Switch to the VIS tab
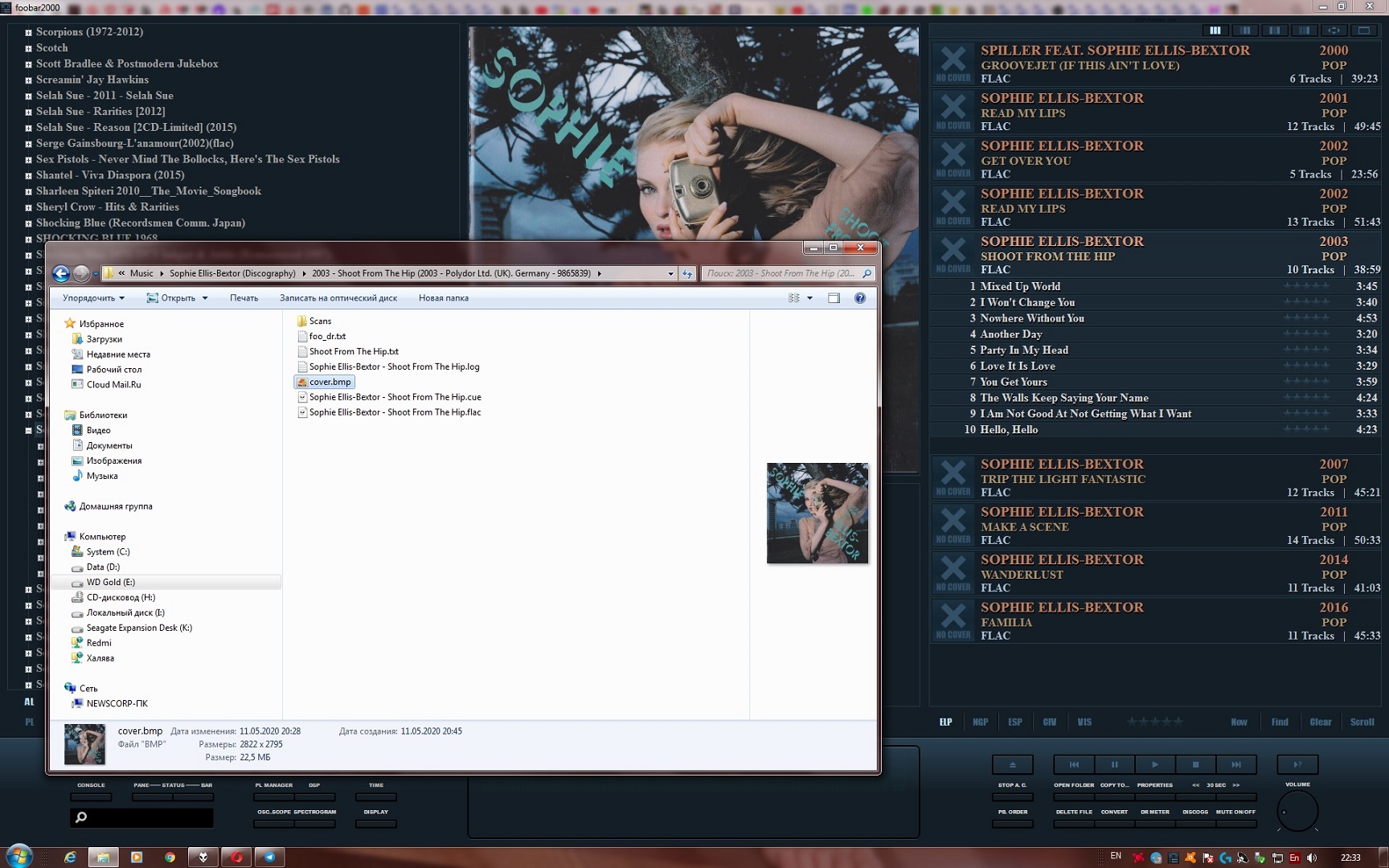The width and height of the screenshot is (1389, 868). point(1084,722)
